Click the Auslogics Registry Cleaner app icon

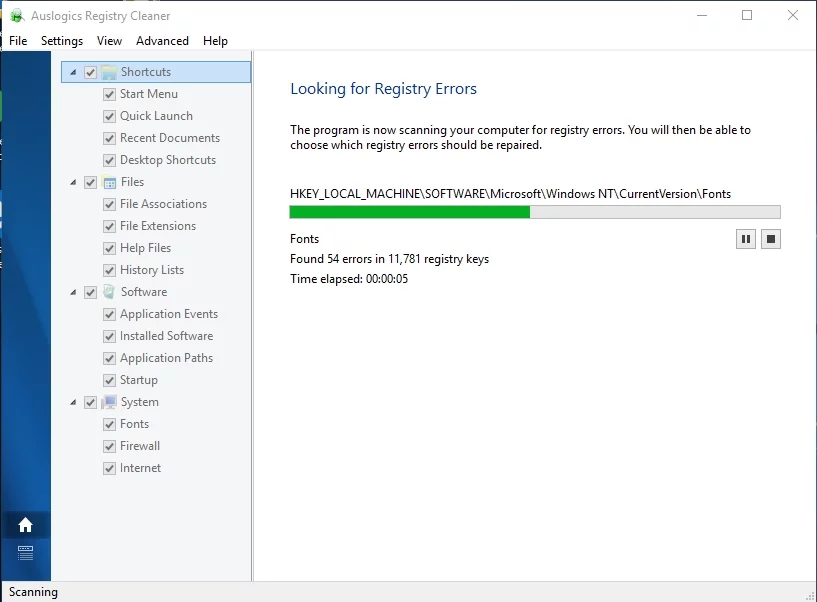[x=17, y=16]
